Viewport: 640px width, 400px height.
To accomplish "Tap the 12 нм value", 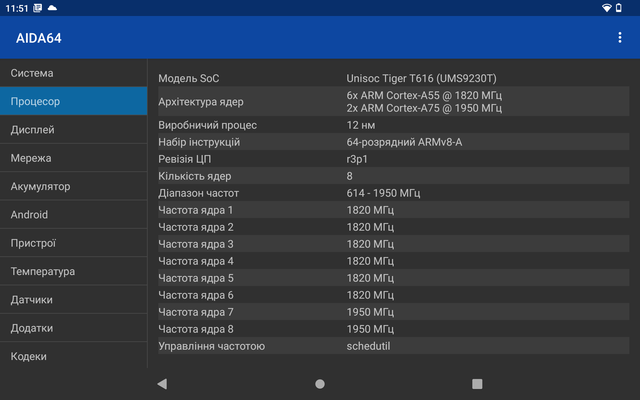I will 361,125.
